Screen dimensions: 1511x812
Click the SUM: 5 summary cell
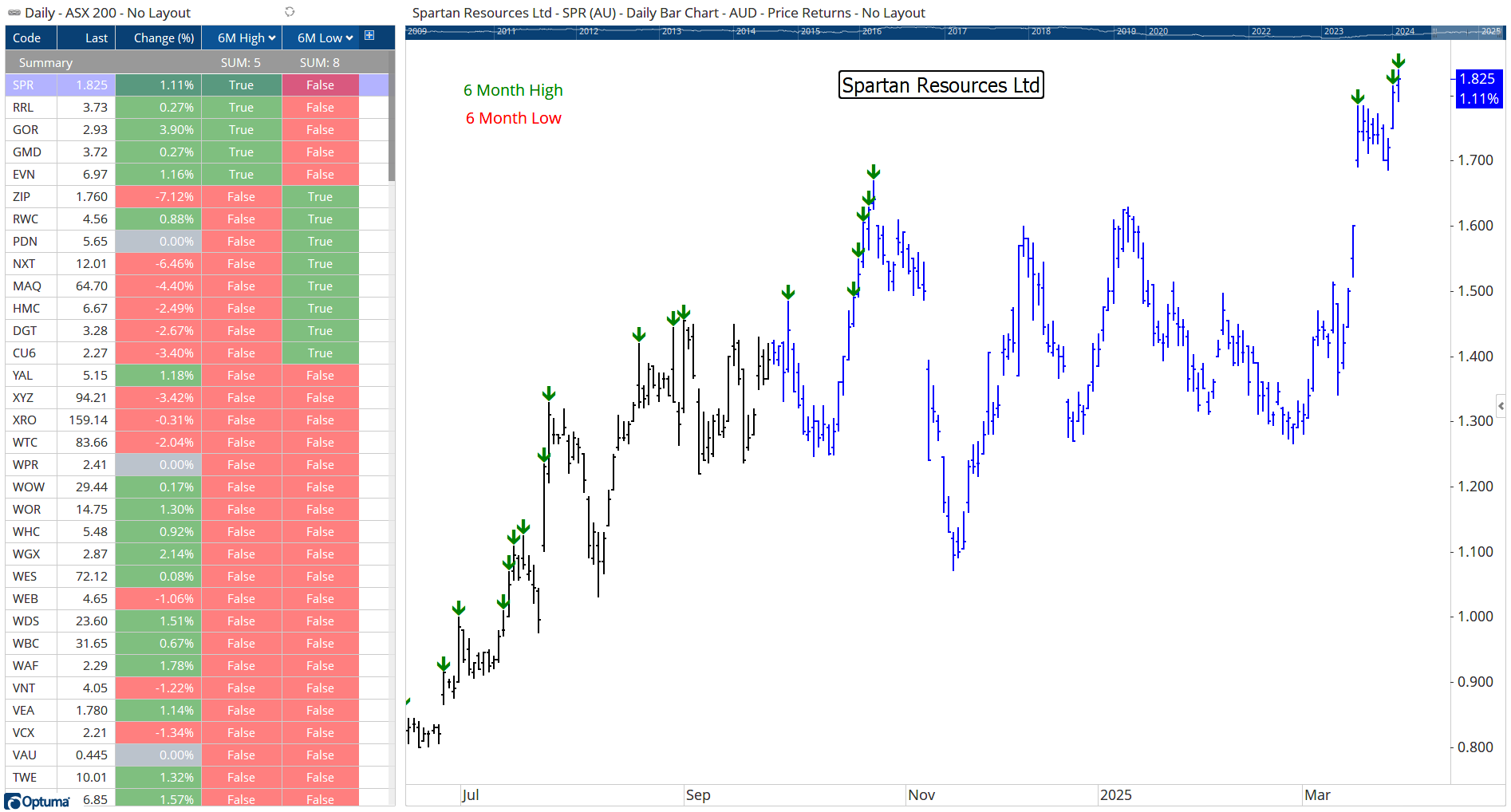(x=241, y=63)
